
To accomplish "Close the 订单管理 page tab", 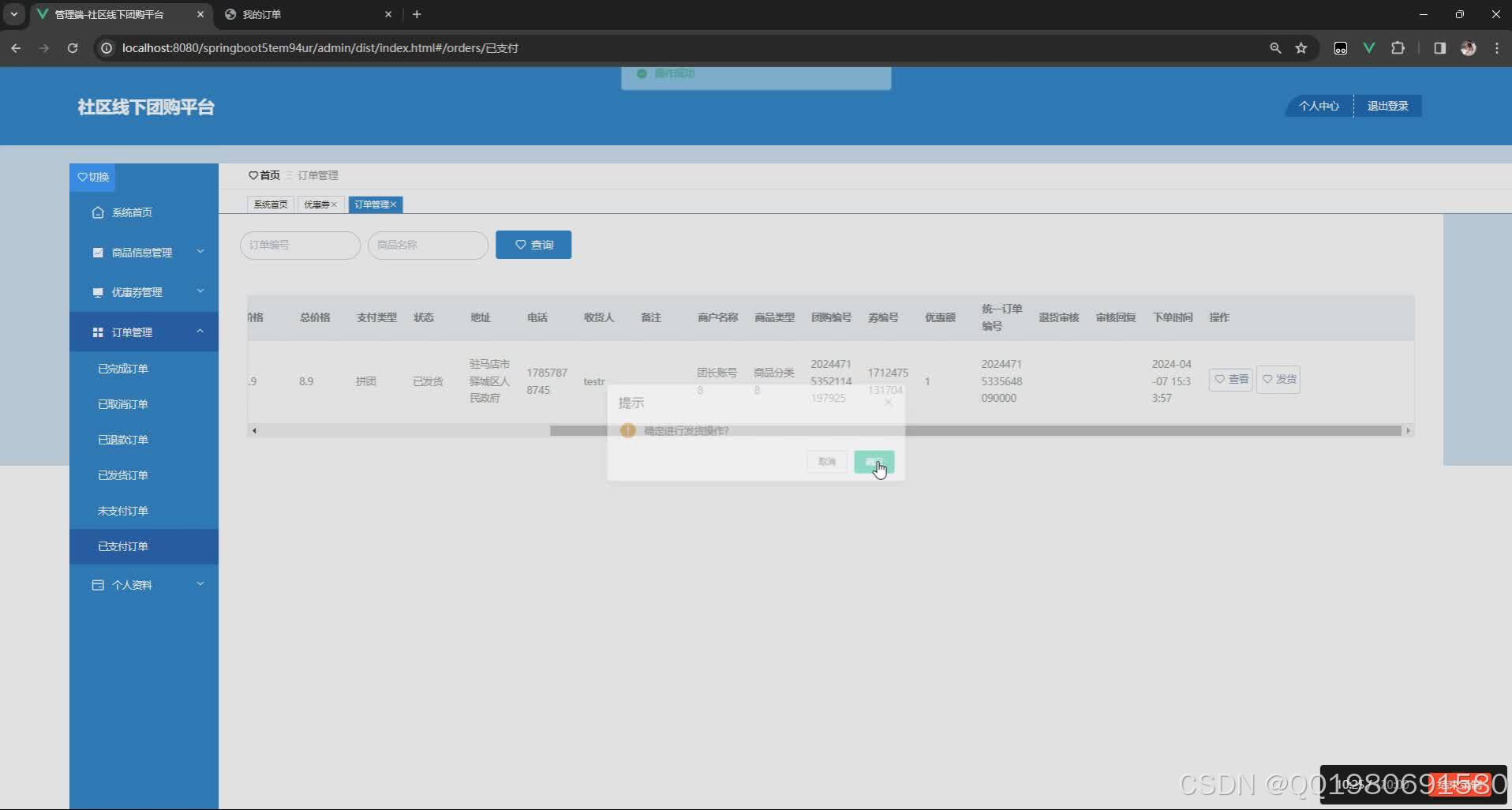I will pos(393,204).
